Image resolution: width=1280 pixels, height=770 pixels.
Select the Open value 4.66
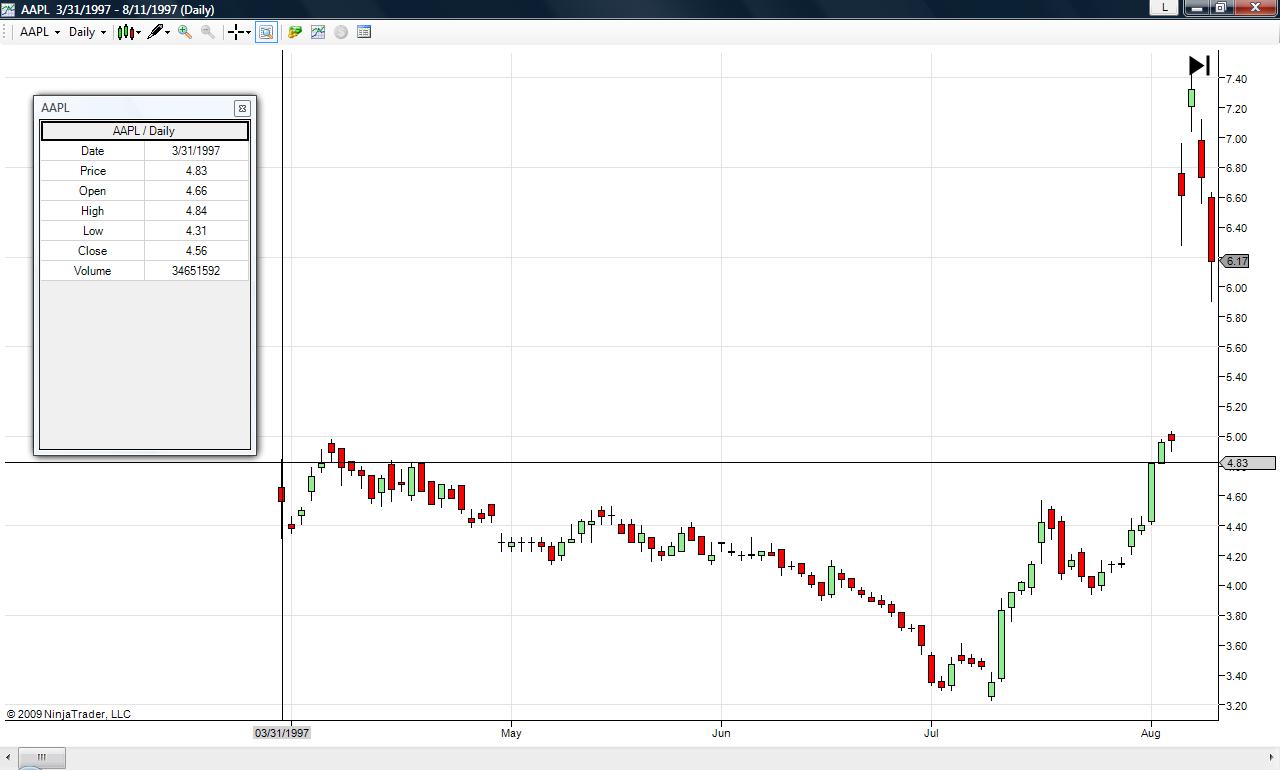pyautogui.click(x=196, y=191)
